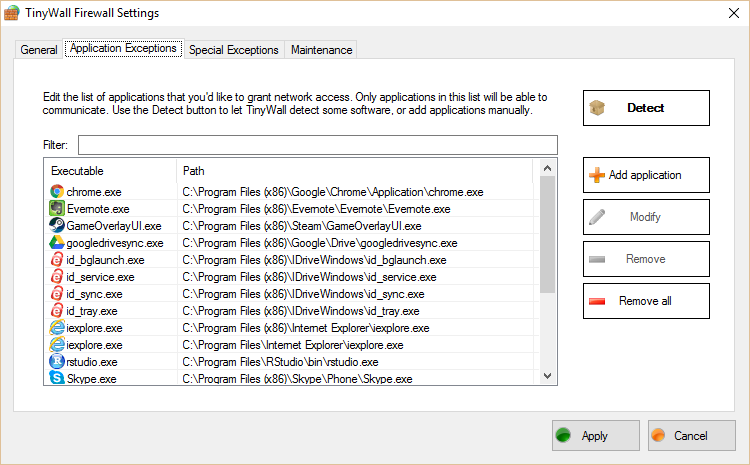Click the IDrive icon beside id_bglaunch.exe

point(57,260)
